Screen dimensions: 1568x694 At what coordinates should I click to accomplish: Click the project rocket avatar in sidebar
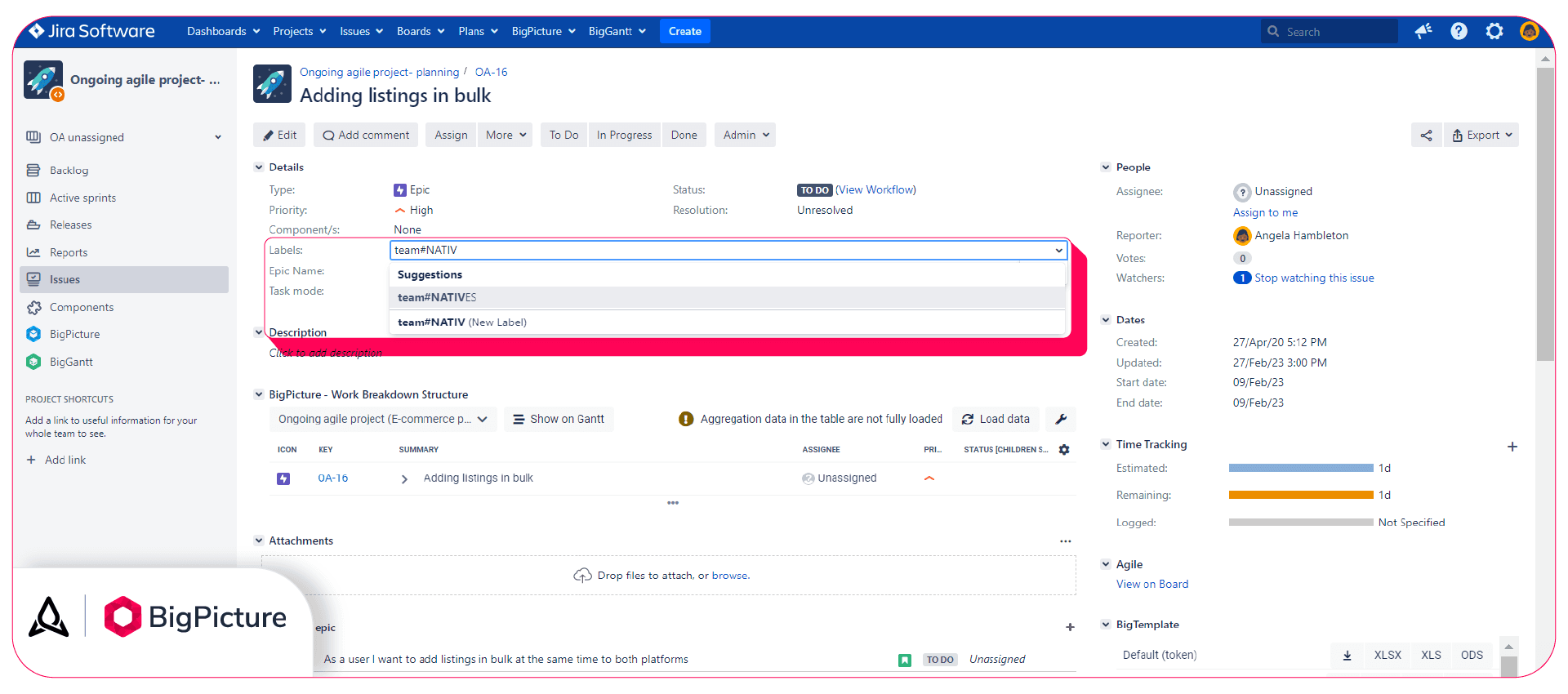[43, 80]
